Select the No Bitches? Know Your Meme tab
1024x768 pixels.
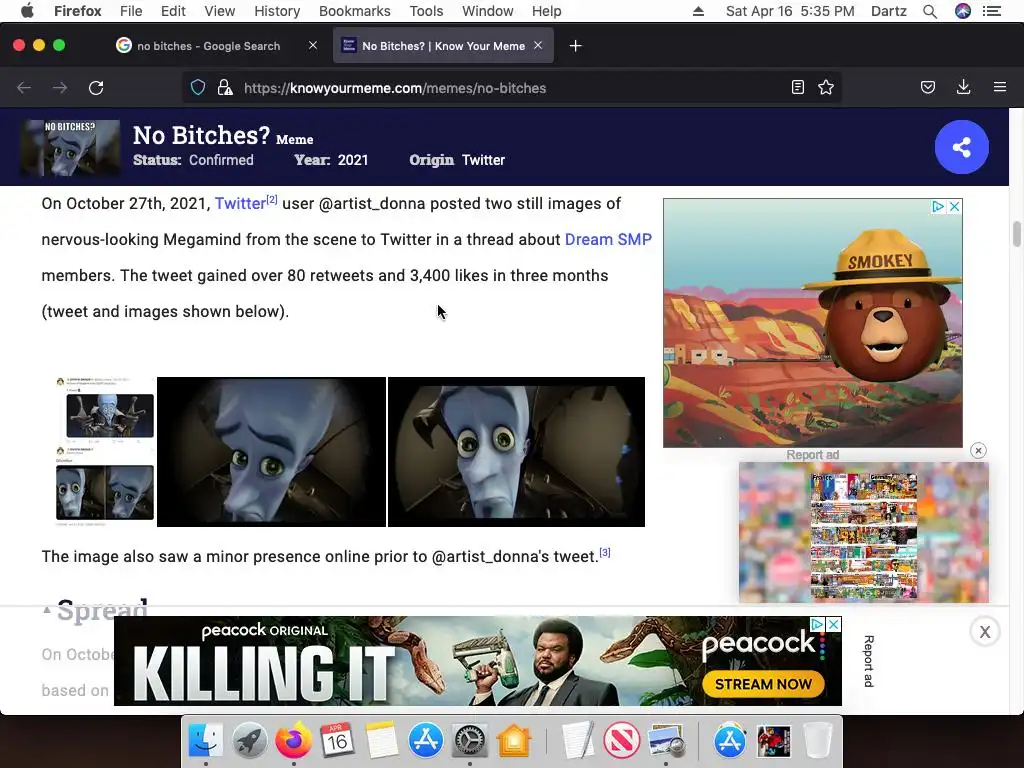pyautogui.click(x=443, y=46)
